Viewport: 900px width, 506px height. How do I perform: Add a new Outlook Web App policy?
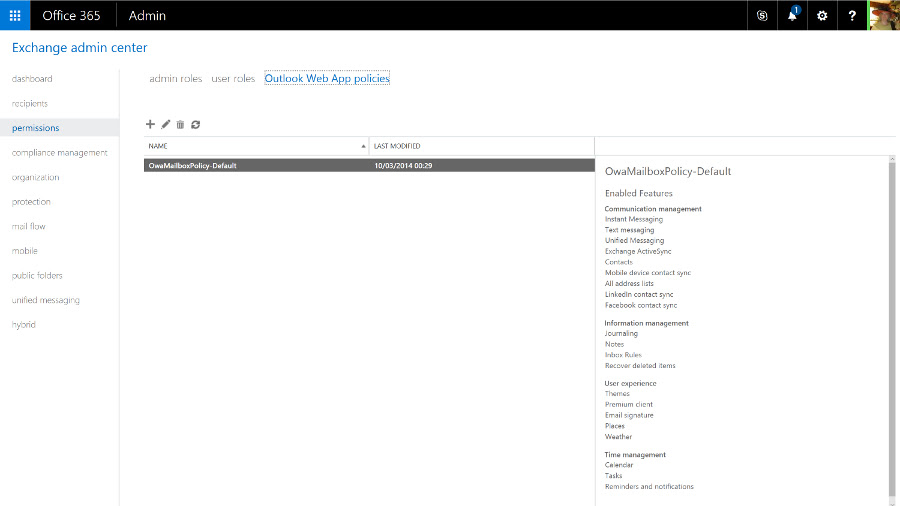pyautogui.click(x=150, y=124)
